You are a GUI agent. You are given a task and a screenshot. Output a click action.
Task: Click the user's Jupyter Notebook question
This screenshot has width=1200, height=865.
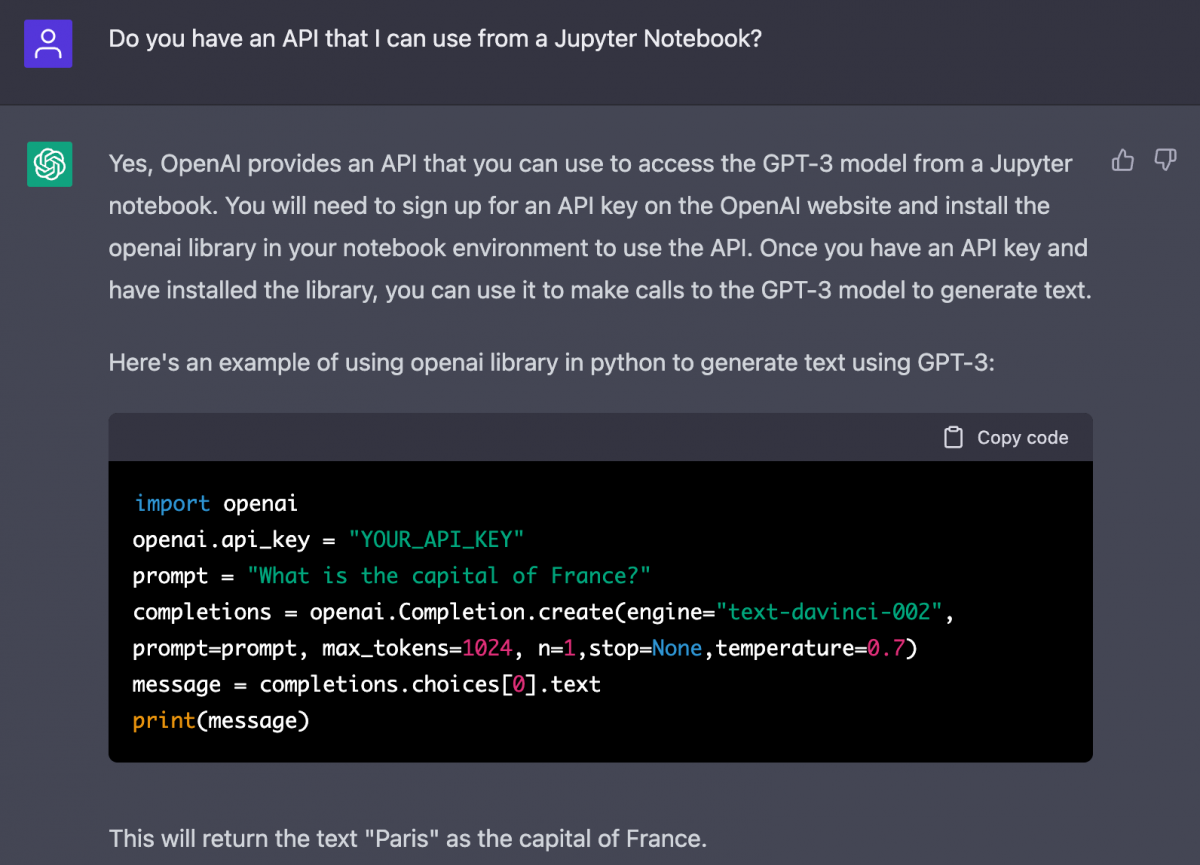[435, 38]
